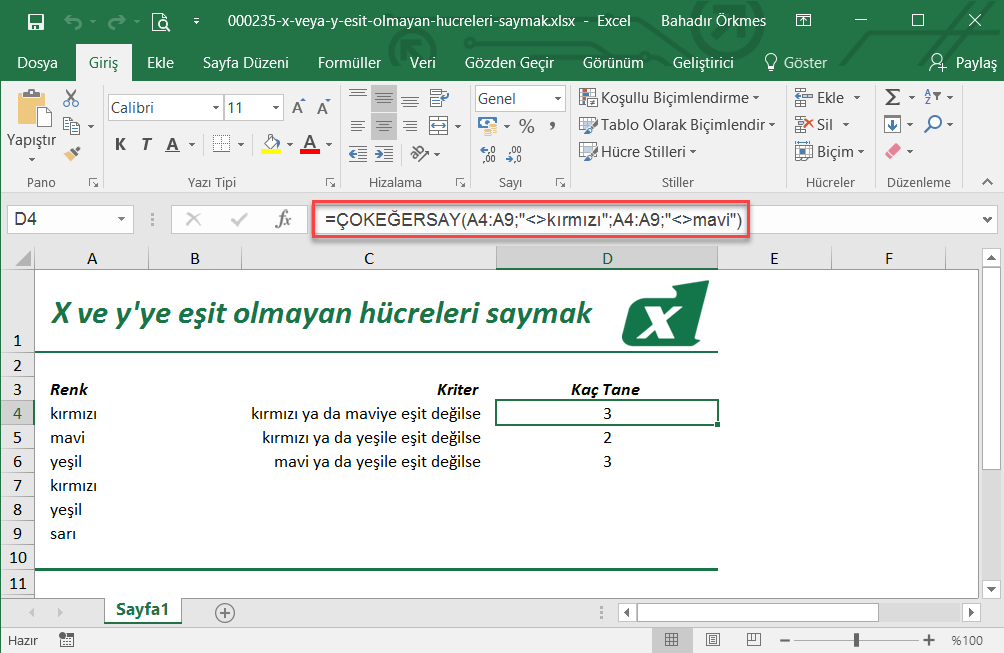
Task: Click the accounting currency format icon
Action: [488, 126]
